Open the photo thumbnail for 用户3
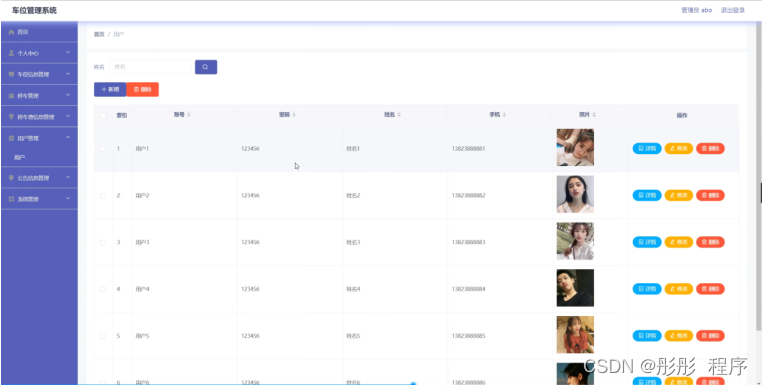763x386 pixels. pos(575,241)
